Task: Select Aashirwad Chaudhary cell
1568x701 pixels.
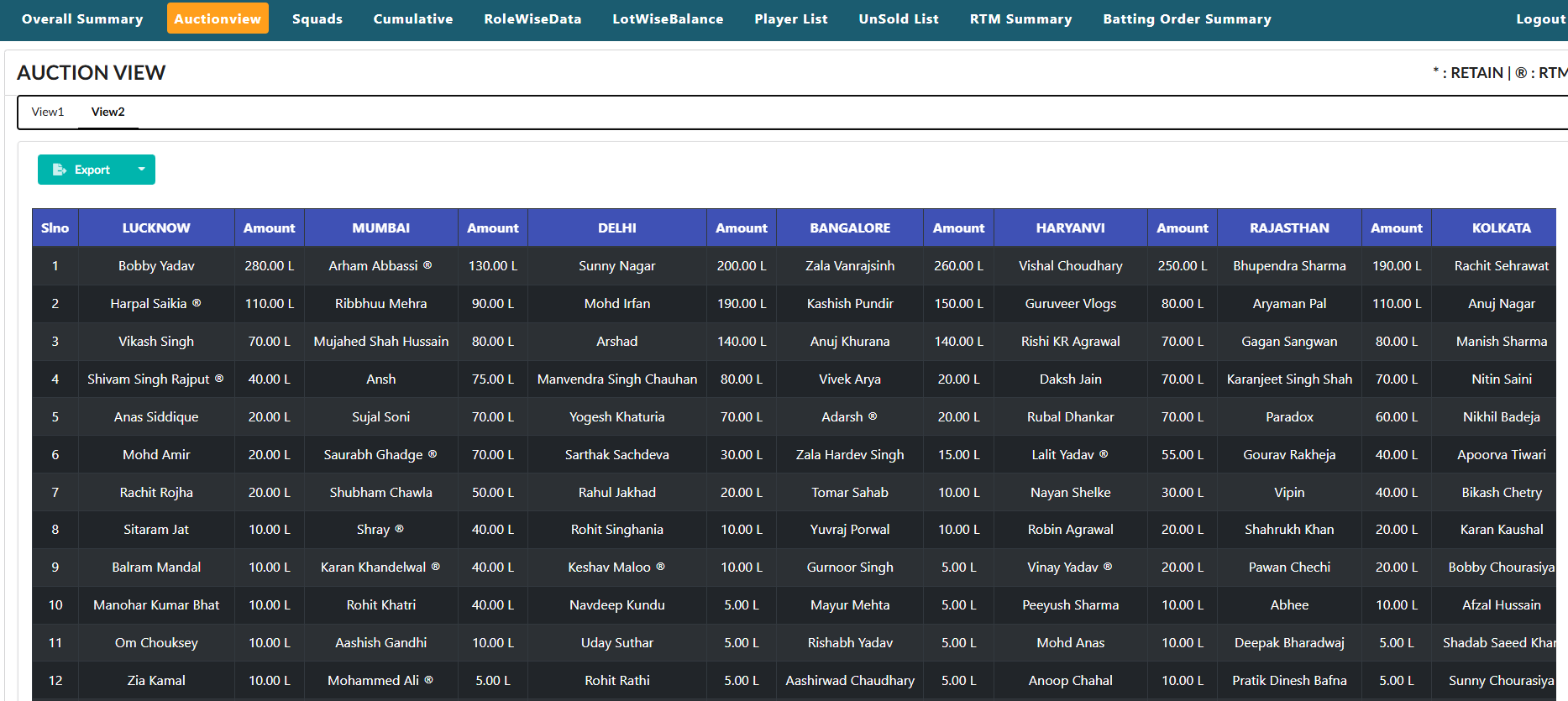Action: [x=850, y=680]
